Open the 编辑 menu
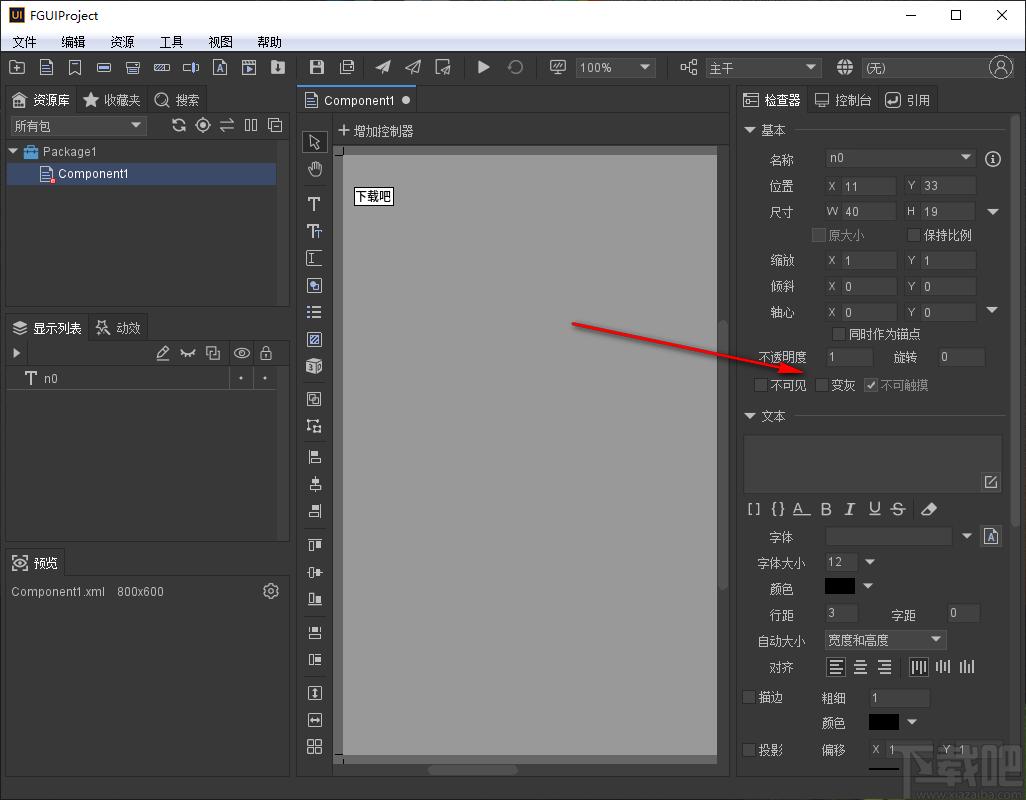 pyautogui.click(x=73, y=42)
